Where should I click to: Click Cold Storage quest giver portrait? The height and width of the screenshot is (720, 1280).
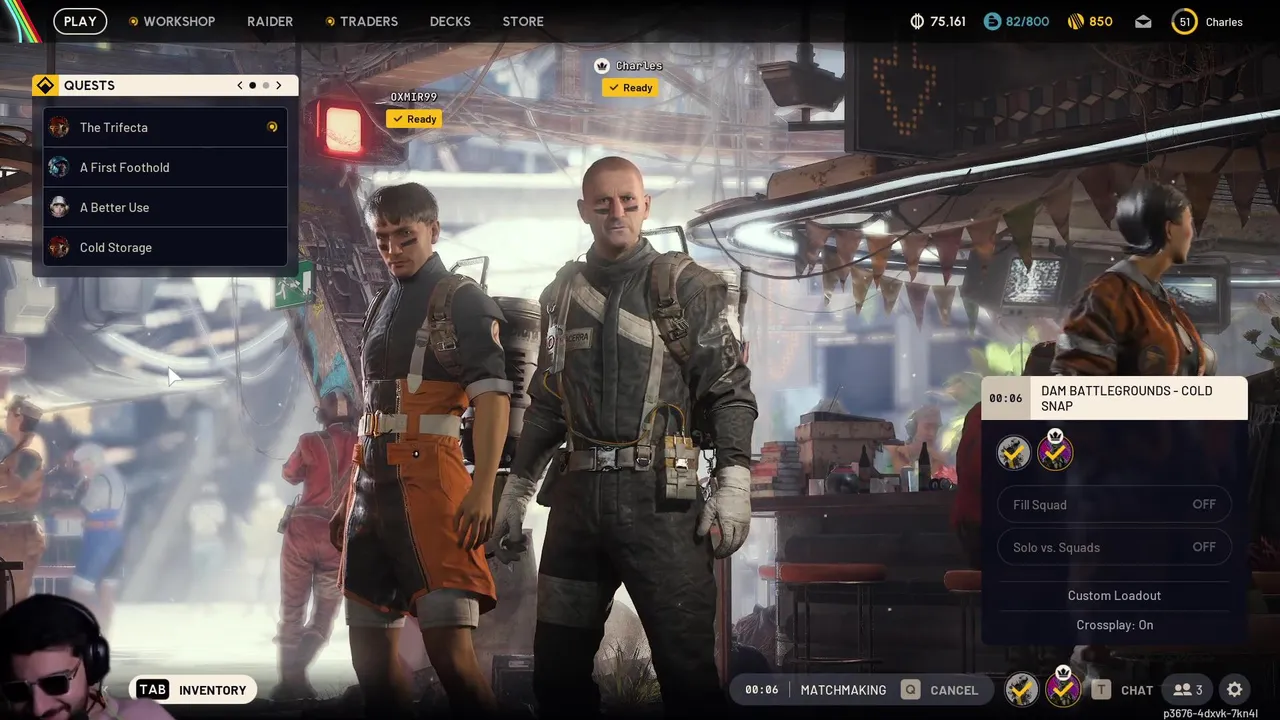(x=59, y=247)
